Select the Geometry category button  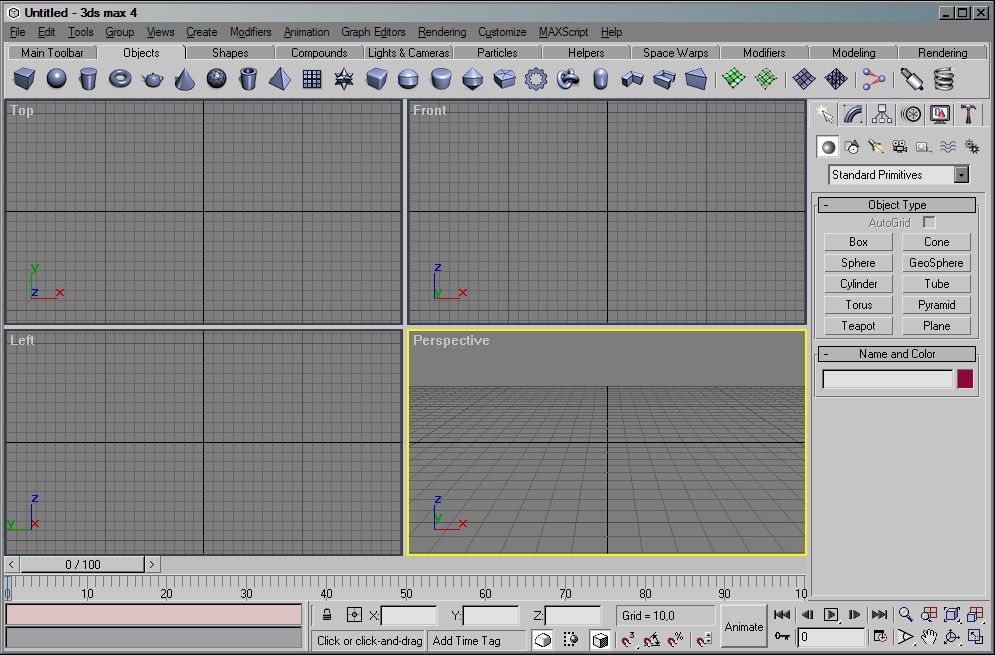pyautogui.click(x=827, y=147)
